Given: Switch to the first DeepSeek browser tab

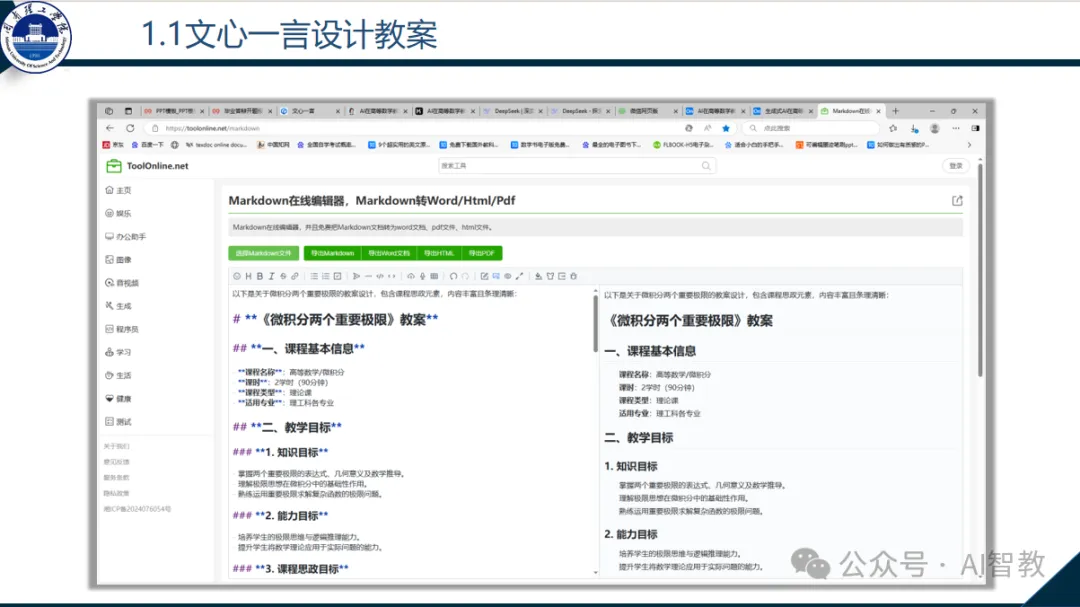Looking at the screenshot, I should (513, 111).
